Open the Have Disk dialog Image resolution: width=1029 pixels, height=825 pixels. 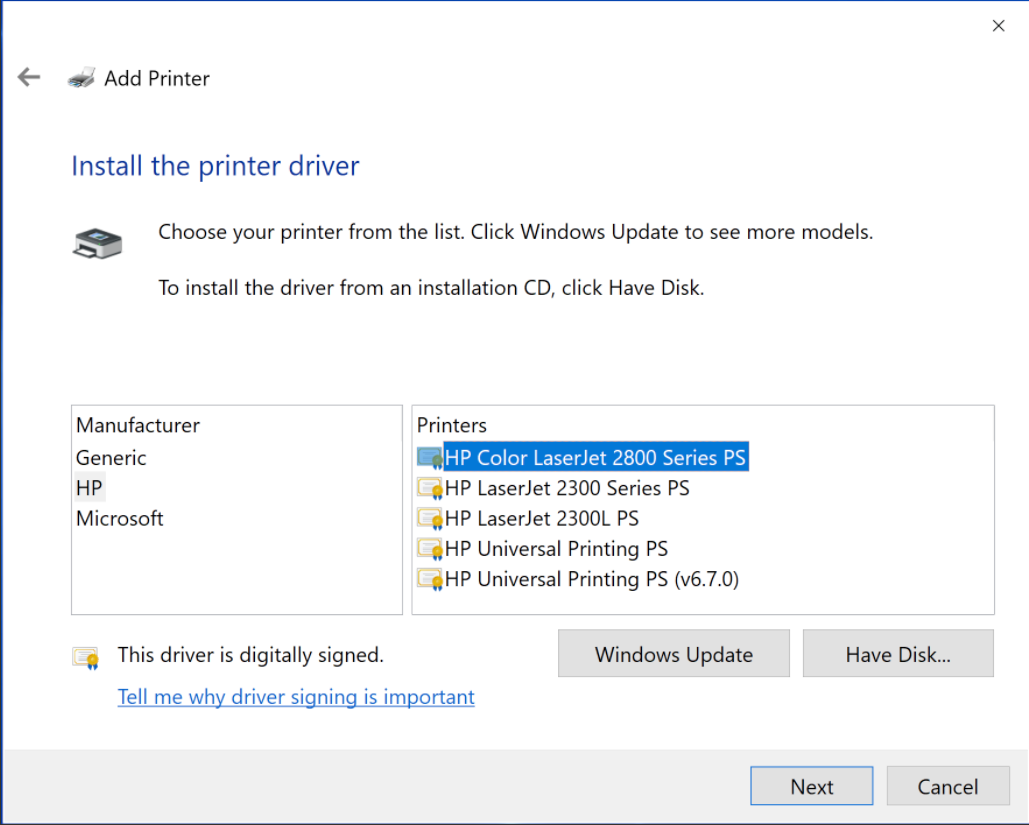point(898,654)
